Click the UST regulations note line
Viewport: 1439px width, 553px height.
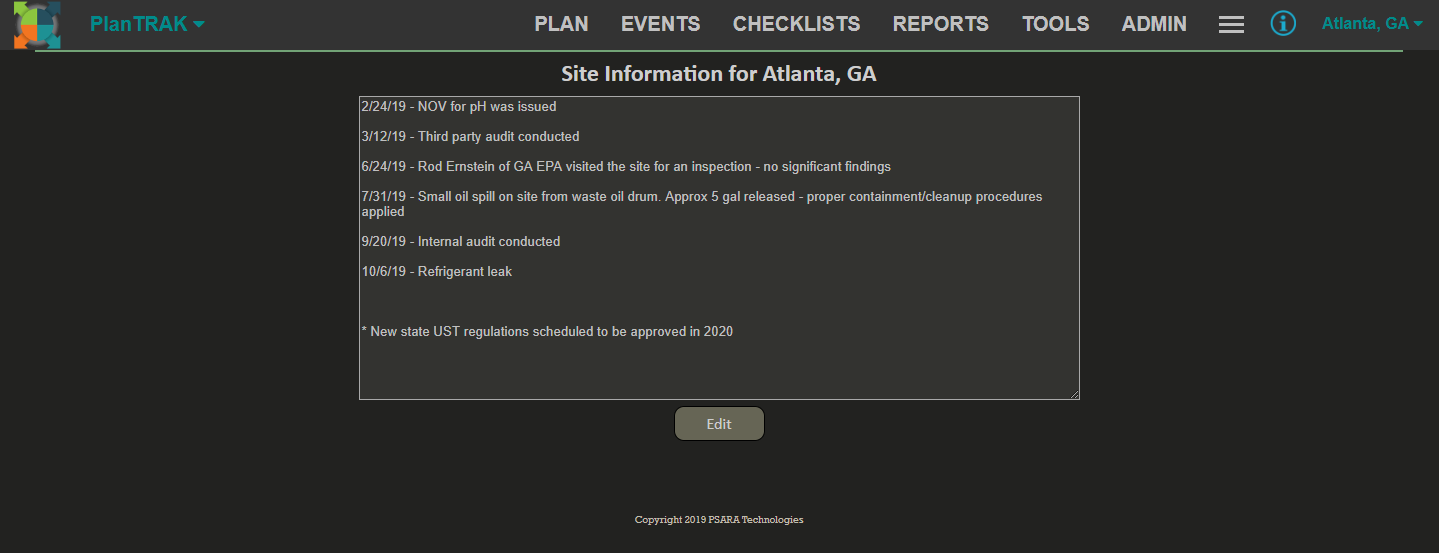tap(547, 331)
